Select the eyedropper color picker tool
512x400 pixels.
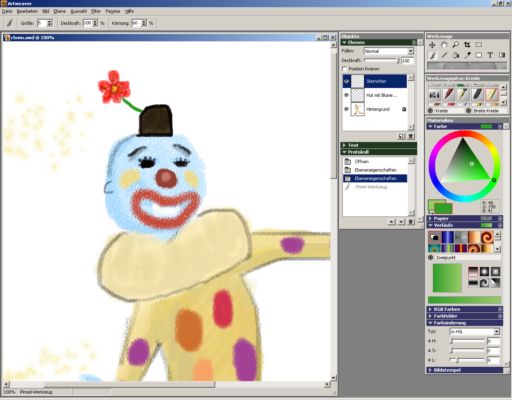(467, 55)
